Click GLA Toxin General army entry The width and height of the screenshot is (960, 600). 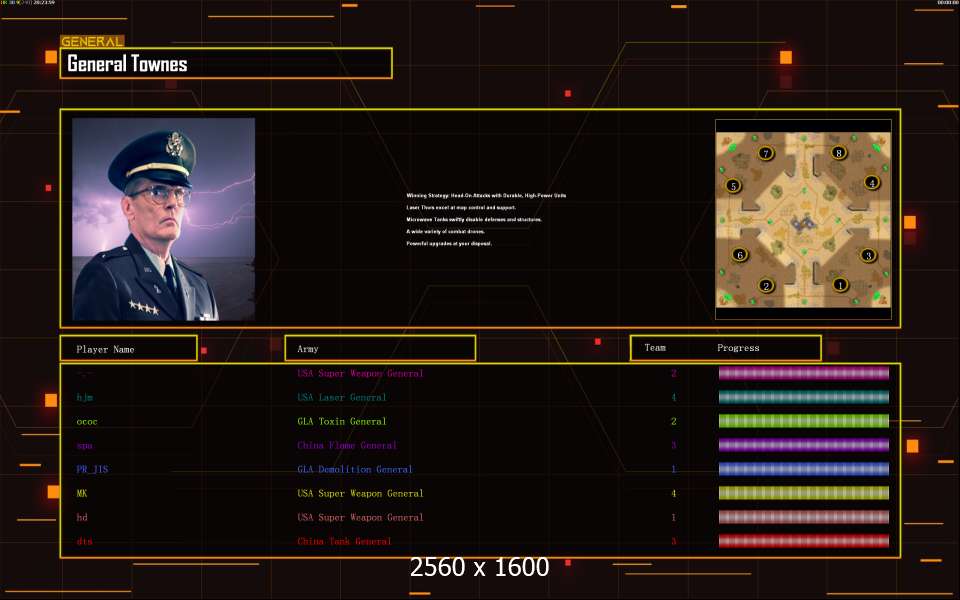tap(342, 421)
